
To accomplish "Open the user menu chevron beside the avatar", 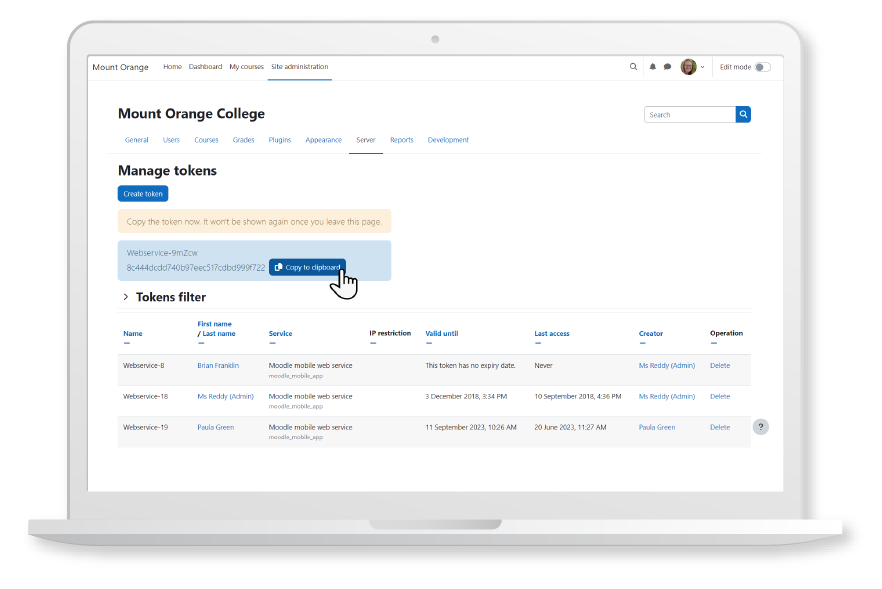I will 702,66.
